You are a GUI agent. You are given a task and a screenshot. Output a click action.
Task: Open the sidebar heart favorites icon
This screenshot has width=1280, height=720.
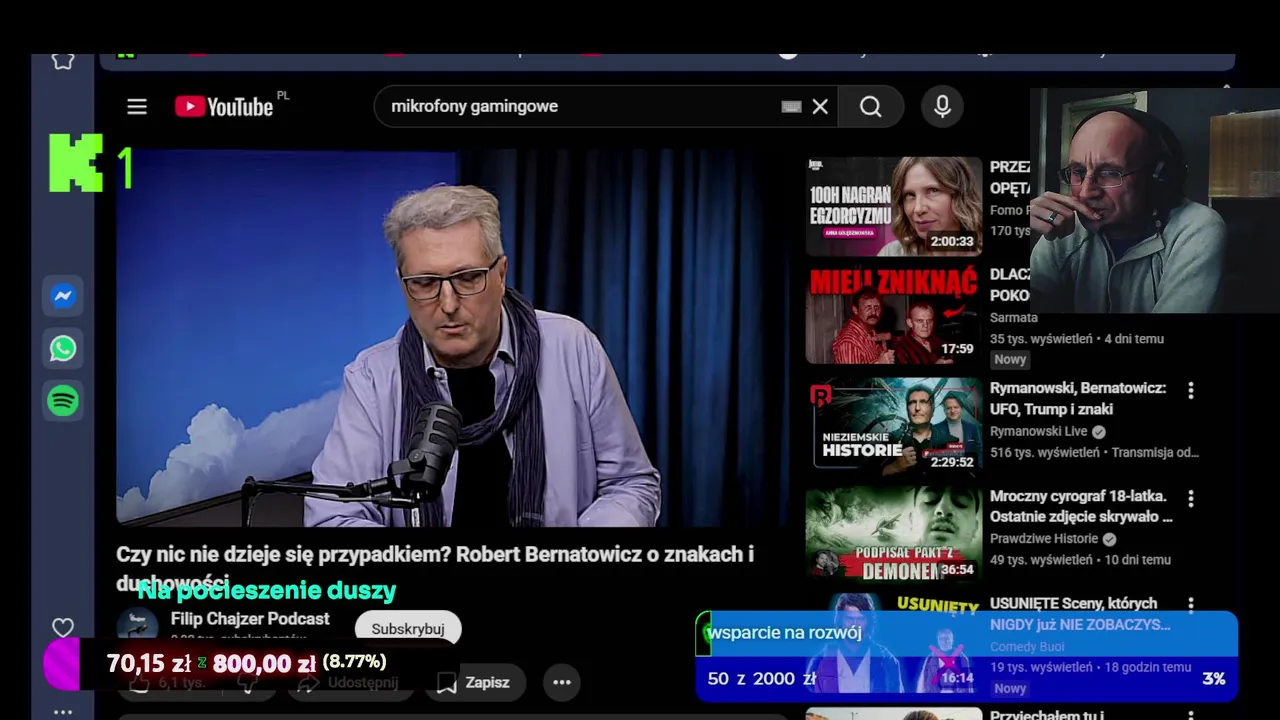63,628
